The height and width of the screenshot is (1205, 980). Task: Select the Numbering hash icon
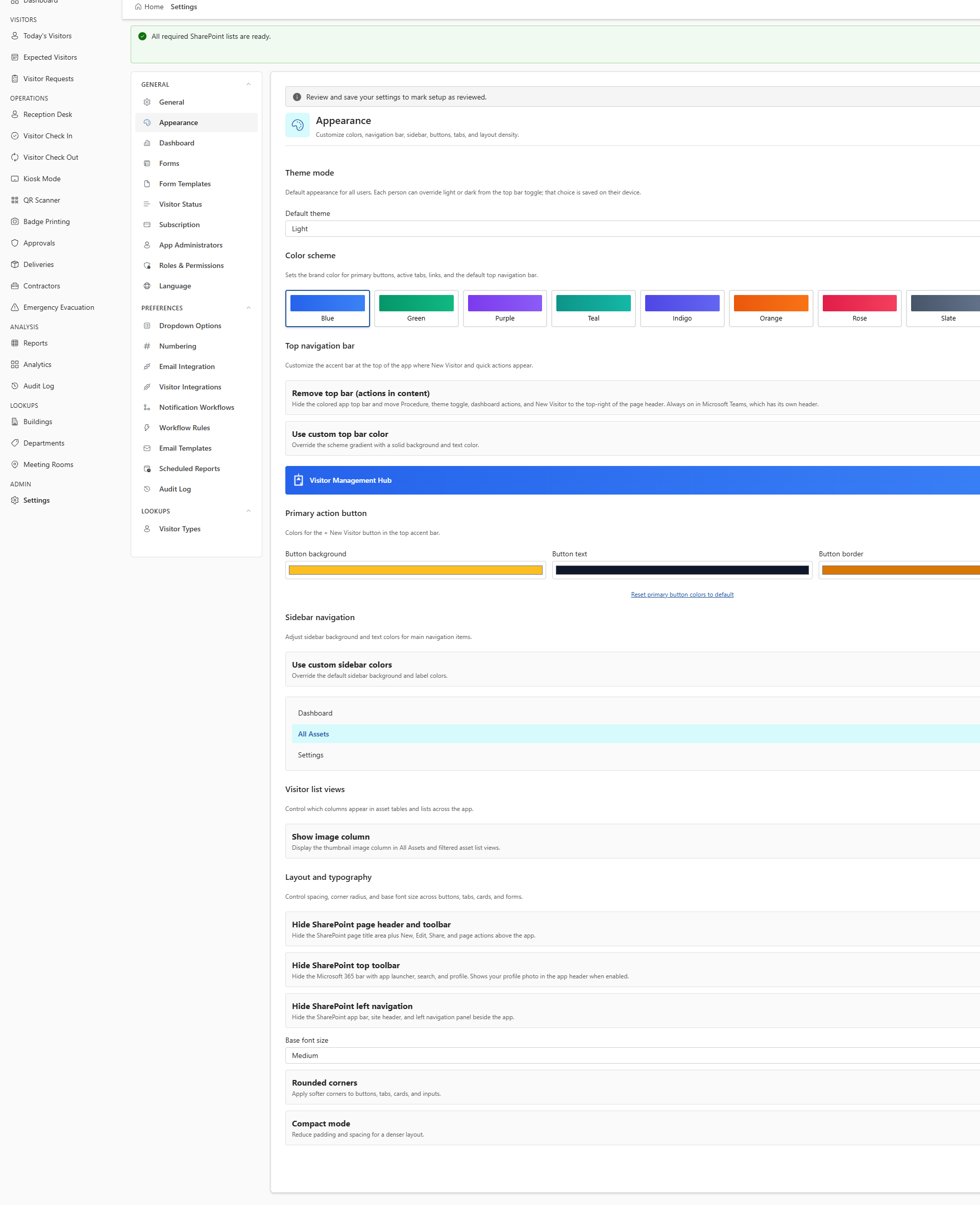[147, 346]
